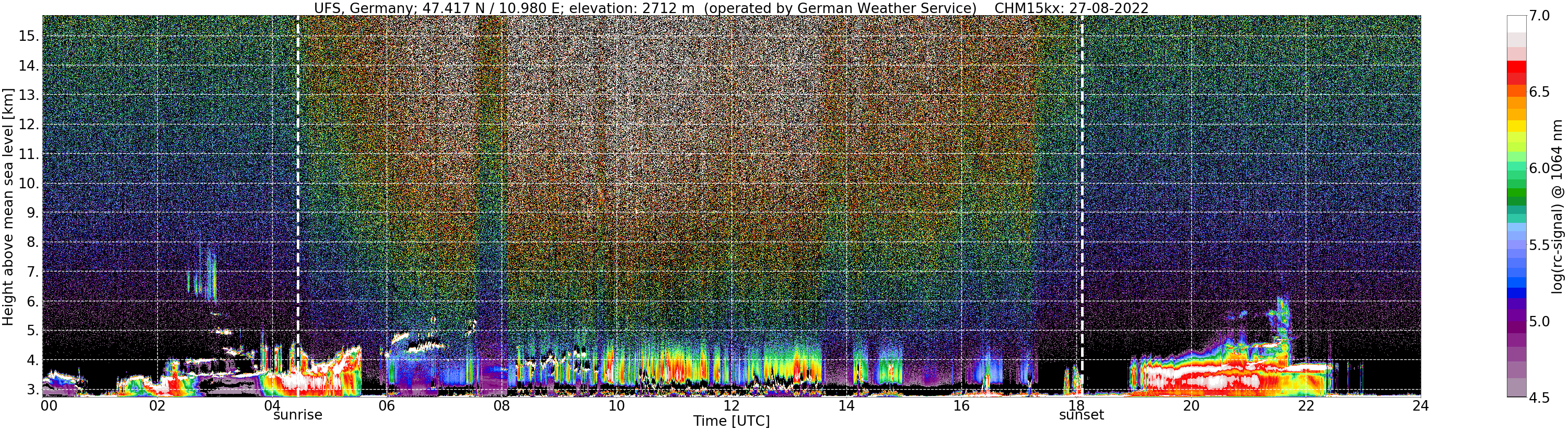Click the '14.' tick on the height axis

click(29, 65)
